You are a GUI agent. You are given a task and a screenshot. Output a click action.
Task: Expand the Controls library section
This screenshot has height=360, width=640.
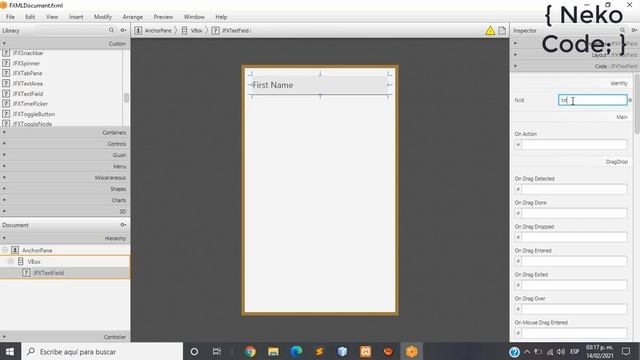(65, 144)
